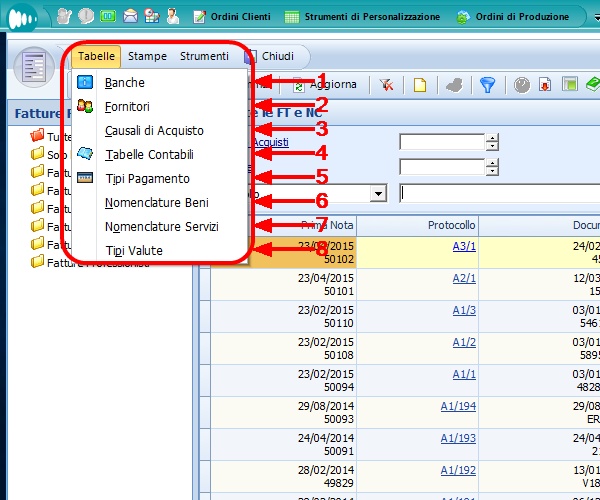
Task: Select the red Tutte folder in tree
Action: [x=38, y=136]
